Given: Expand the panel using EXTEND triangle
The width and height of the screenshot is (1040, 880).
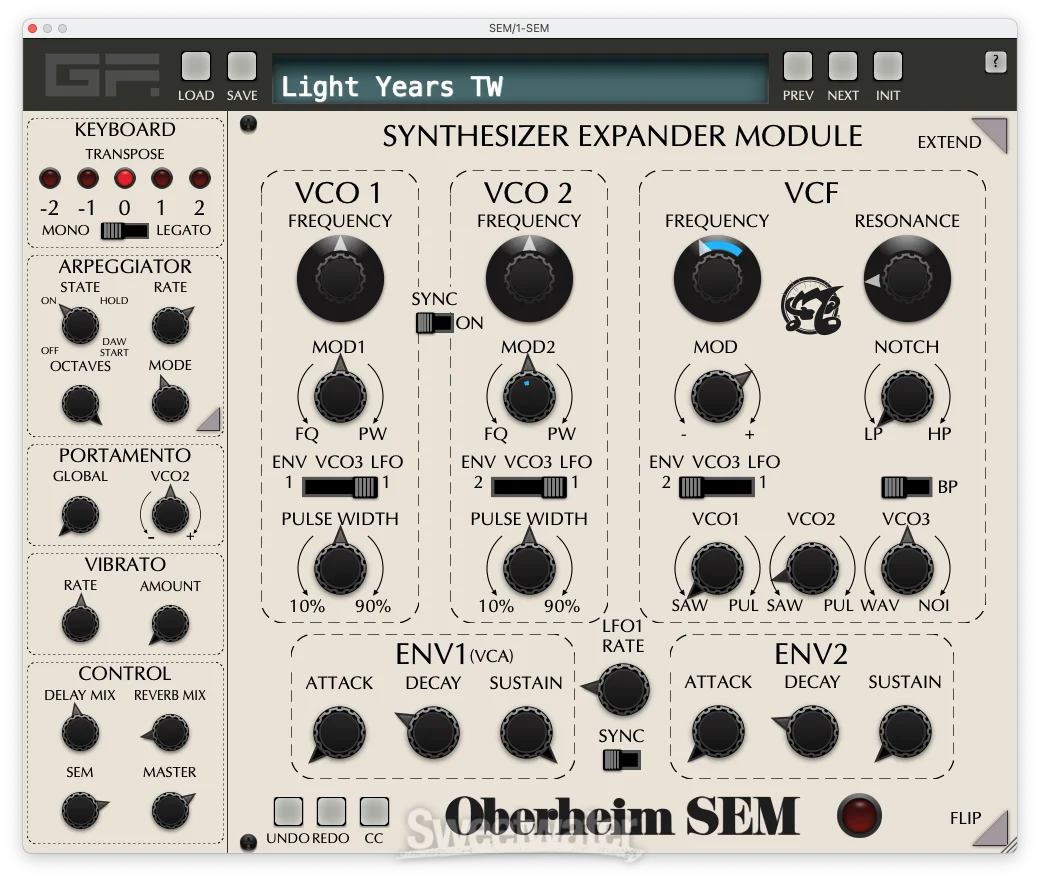Looking at the screenshot, I should pos(991,134).
